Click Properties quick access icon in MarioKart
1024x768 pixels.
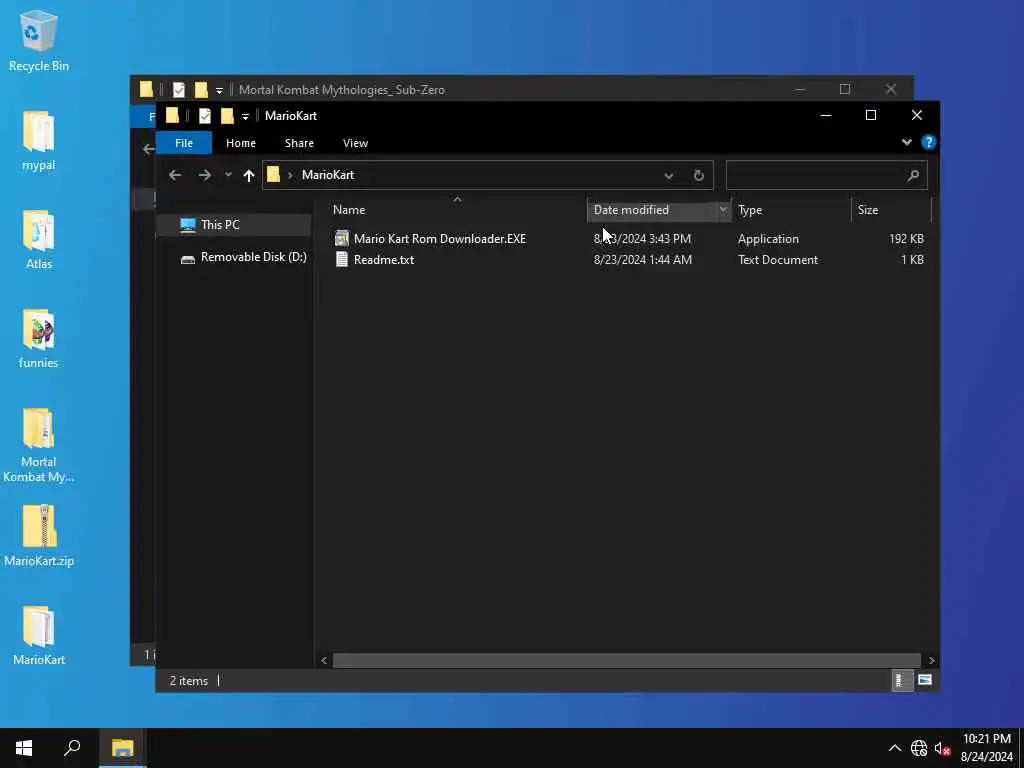pos(204,116)
